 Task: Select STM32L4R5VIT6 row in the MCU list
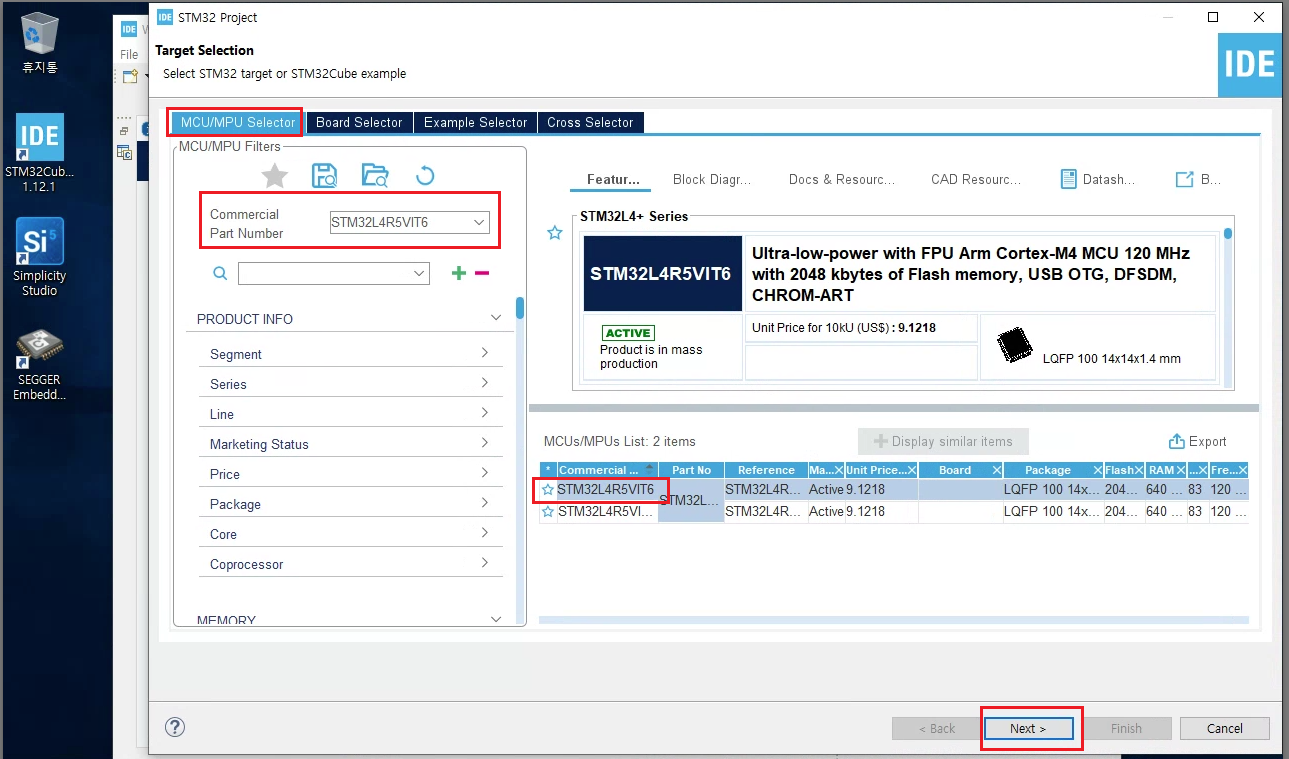tap(893, 490)
